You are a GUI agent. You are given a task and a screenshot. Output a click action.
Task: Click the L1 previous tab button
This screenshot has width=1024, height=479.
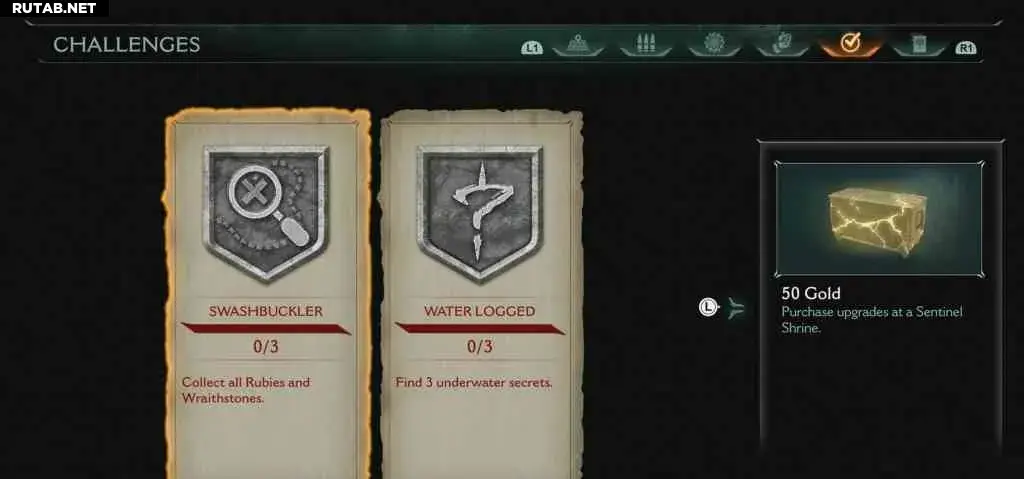[532, 48]
